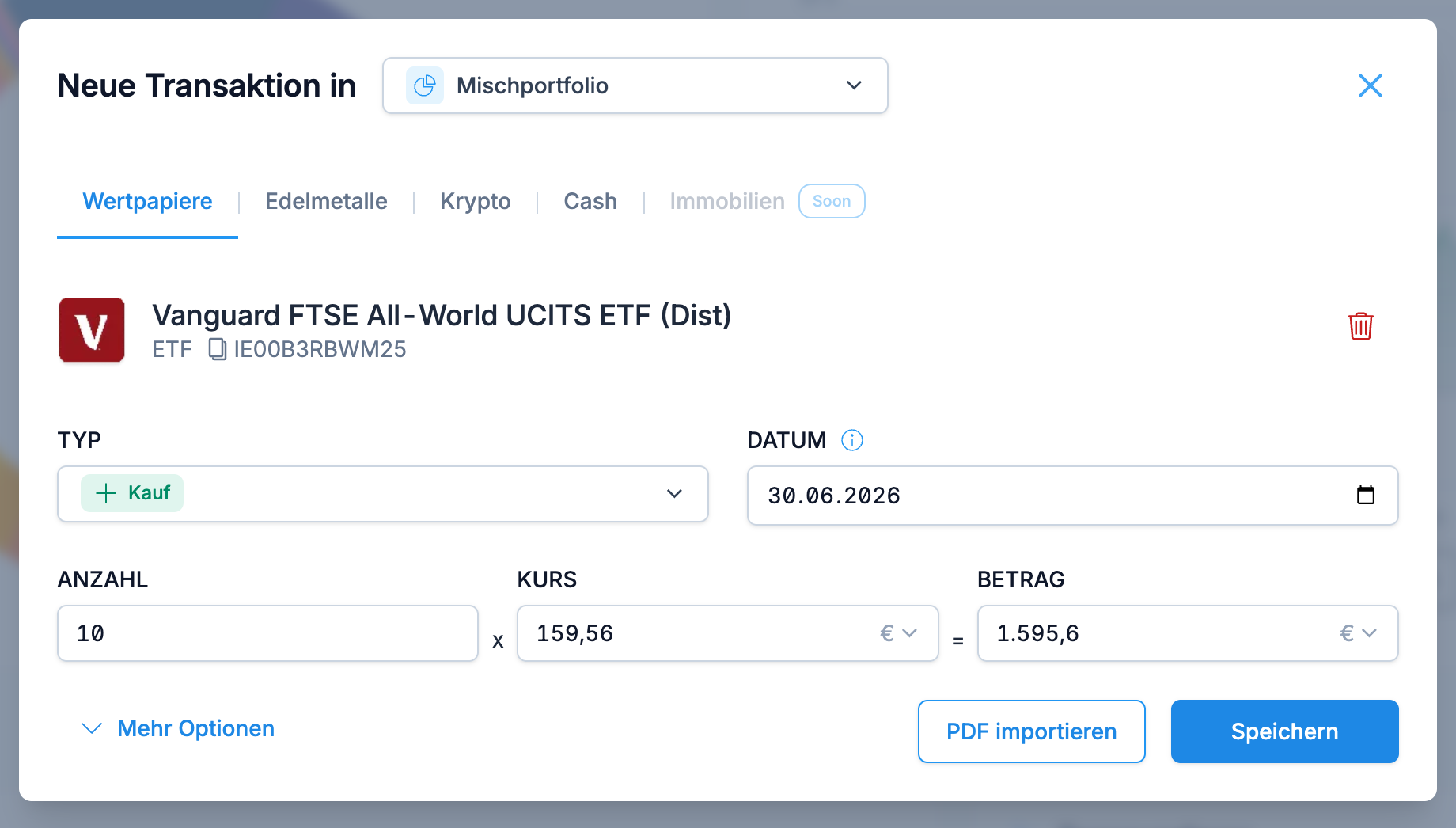Click the Neue Transaktion in heading
This screenshot has height=828, width=1456.
coord(207,85)
